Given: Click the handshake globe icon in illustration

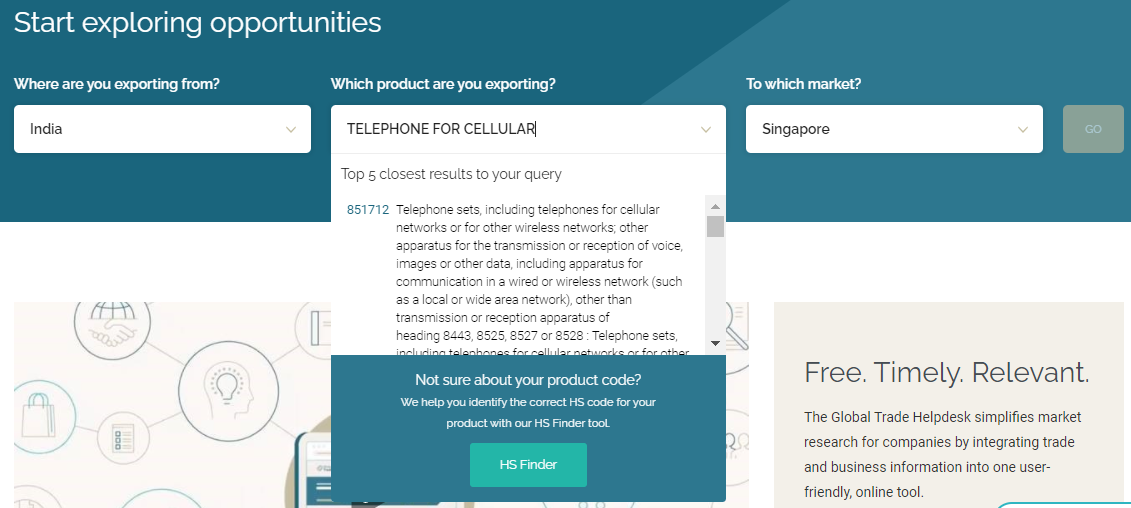Looking at the screenshot, I should pyautogui.click(x=113, y=329).
